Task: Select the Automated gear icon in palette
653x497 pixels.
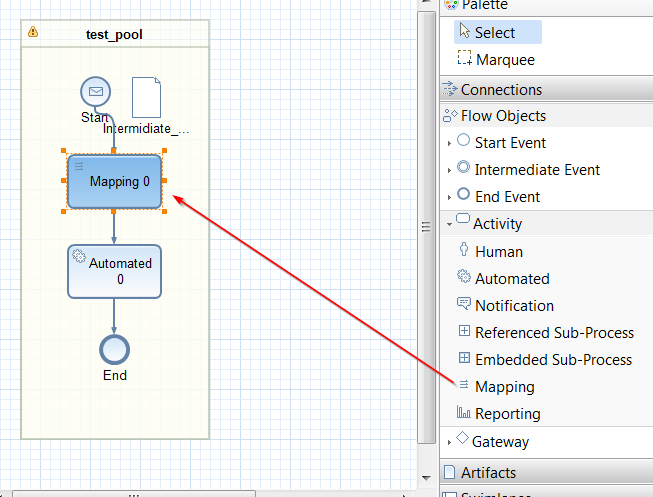Action: (464, 276)
